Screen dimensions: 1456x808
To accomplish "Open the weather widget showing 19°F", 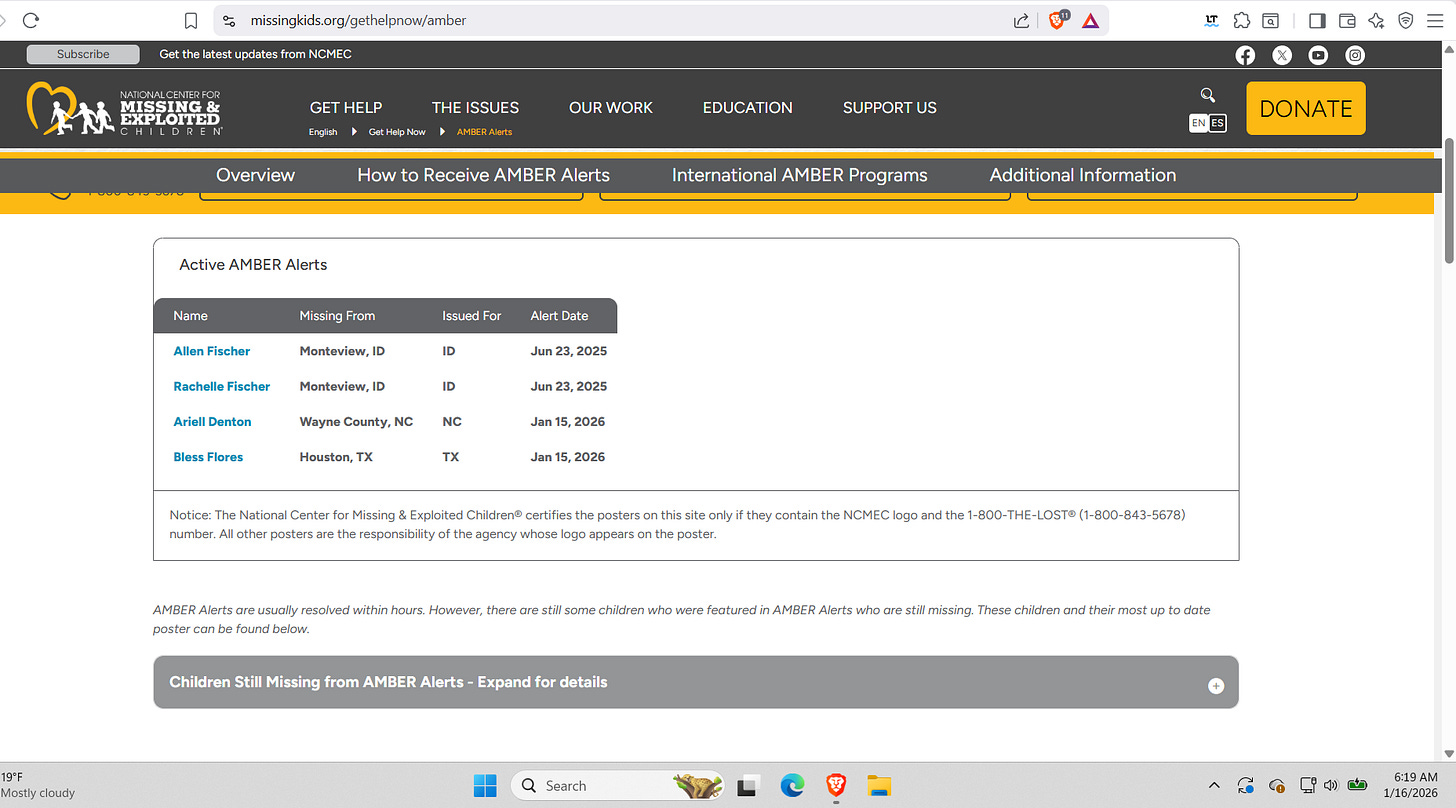I will (38, 785).
